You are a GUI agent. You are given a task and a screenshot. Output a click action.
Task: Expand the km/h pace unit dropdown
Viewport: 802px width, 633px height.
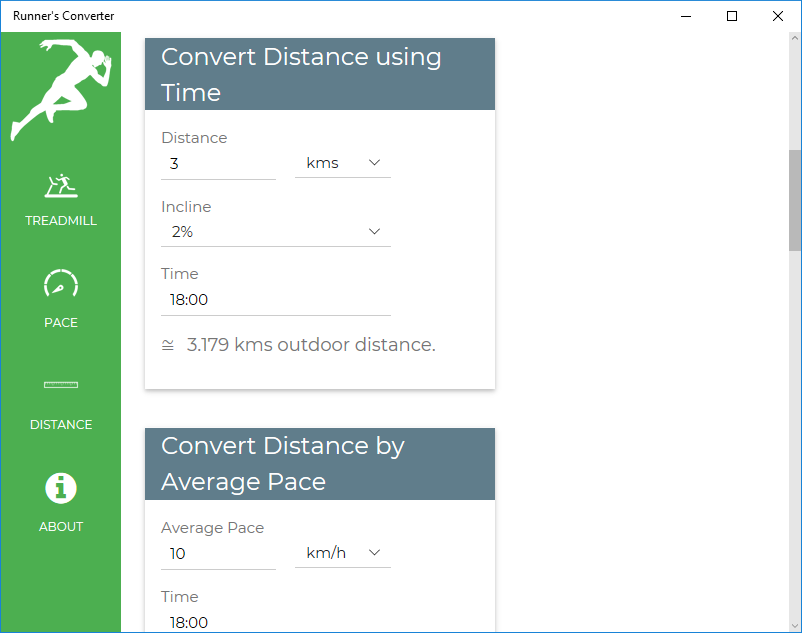tap(343, 553)
